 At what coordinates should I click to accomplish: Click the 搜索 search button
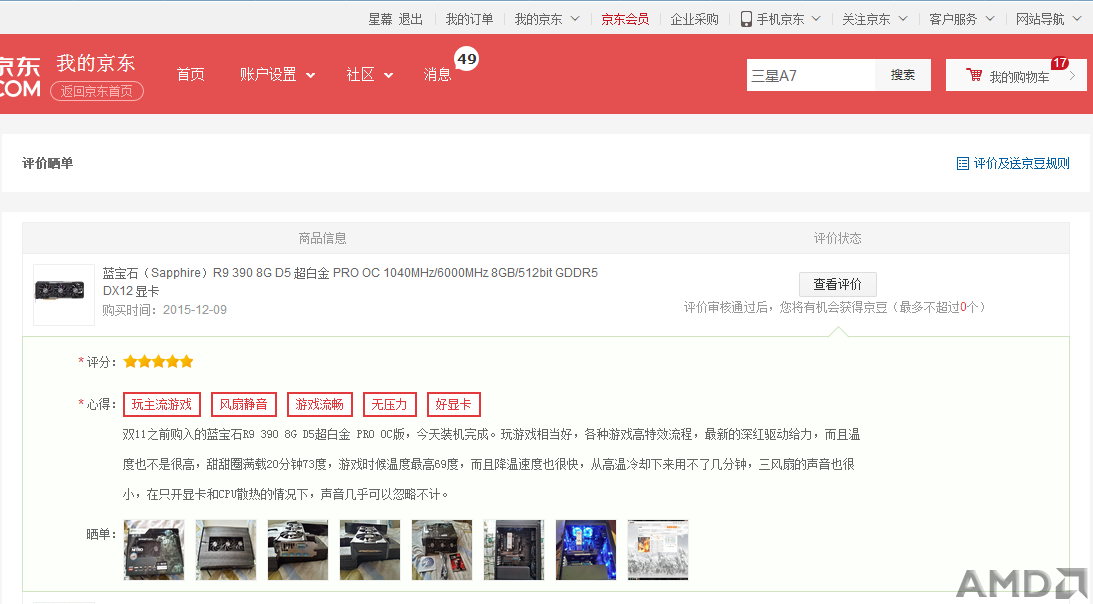(x=903, y=75)
